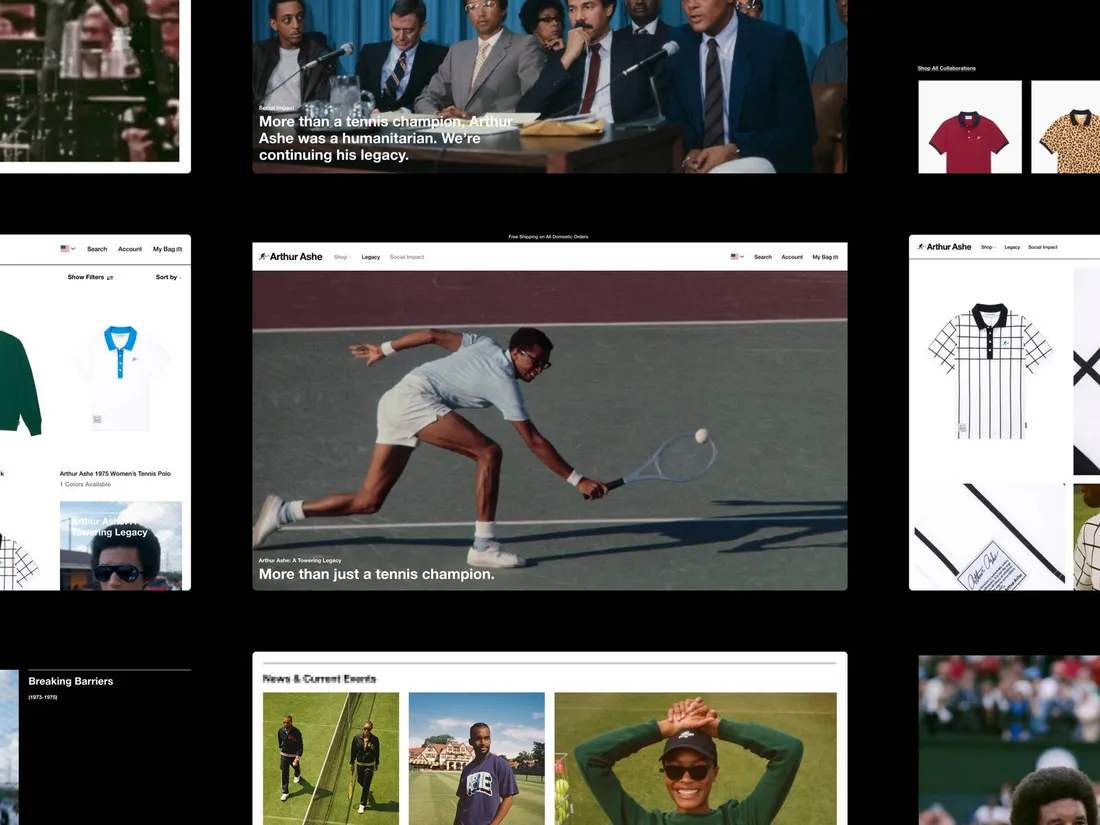Open Account in the left page header

click(130, 249)
